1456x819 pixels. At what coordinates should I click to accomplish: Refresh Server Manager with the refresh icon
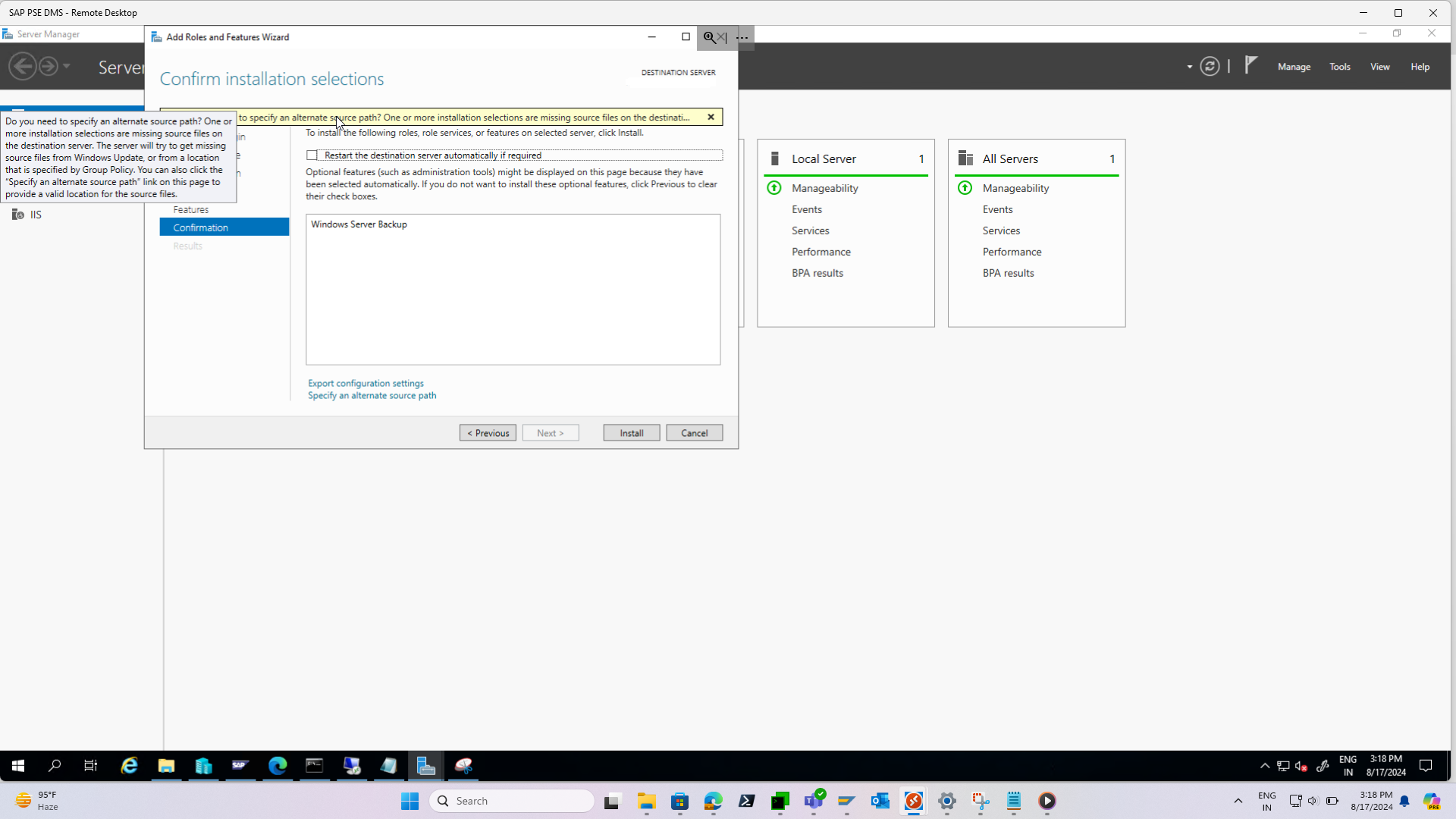coord(1209,67)
